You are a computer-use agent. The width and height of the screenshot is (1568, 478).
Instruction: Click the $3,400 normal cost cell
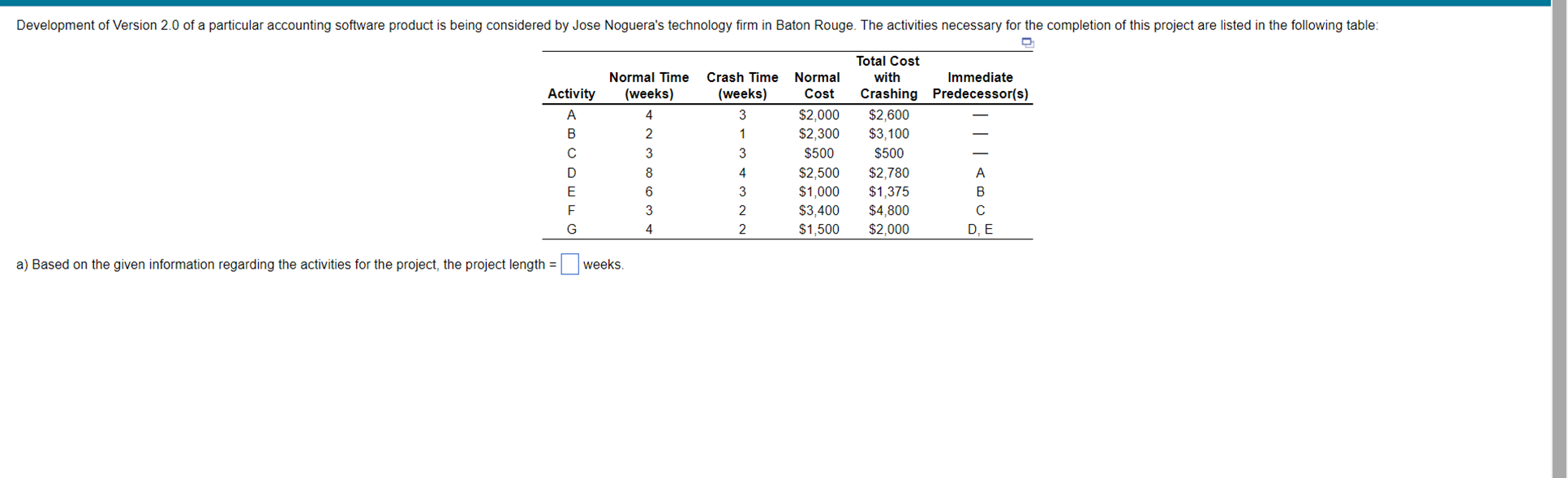coord(818,210)
